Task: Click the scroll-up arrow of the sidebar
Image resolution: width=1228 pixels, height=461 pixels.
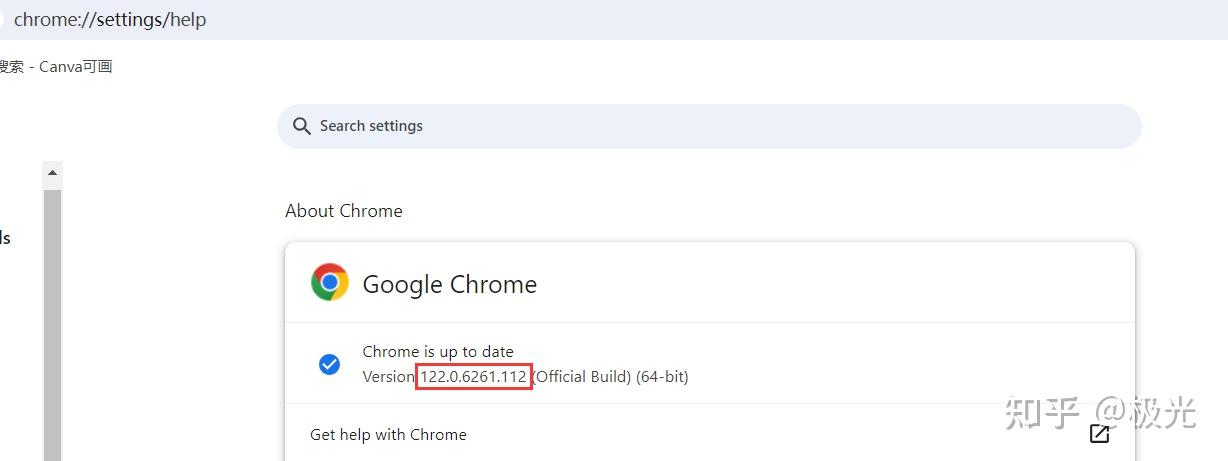Action: click(x=53, y=173)
